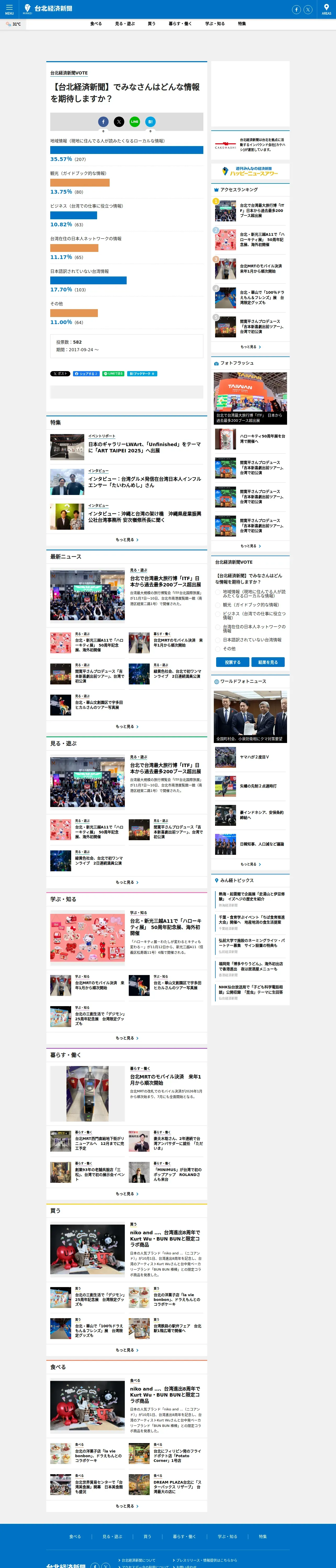Expand もっと見る under 見る・遊ぶ section
336x1568 pixels.
[127, 883]
